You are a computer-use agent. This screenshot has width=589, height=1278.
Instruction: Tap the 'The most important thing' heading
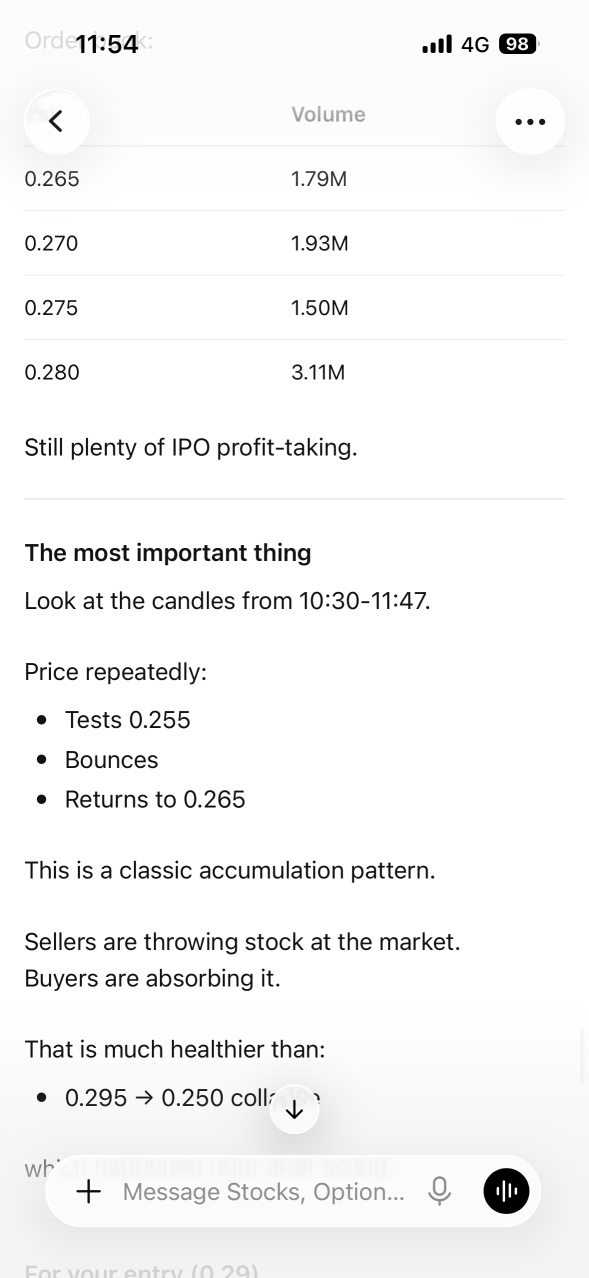click(x=168, y=553)
